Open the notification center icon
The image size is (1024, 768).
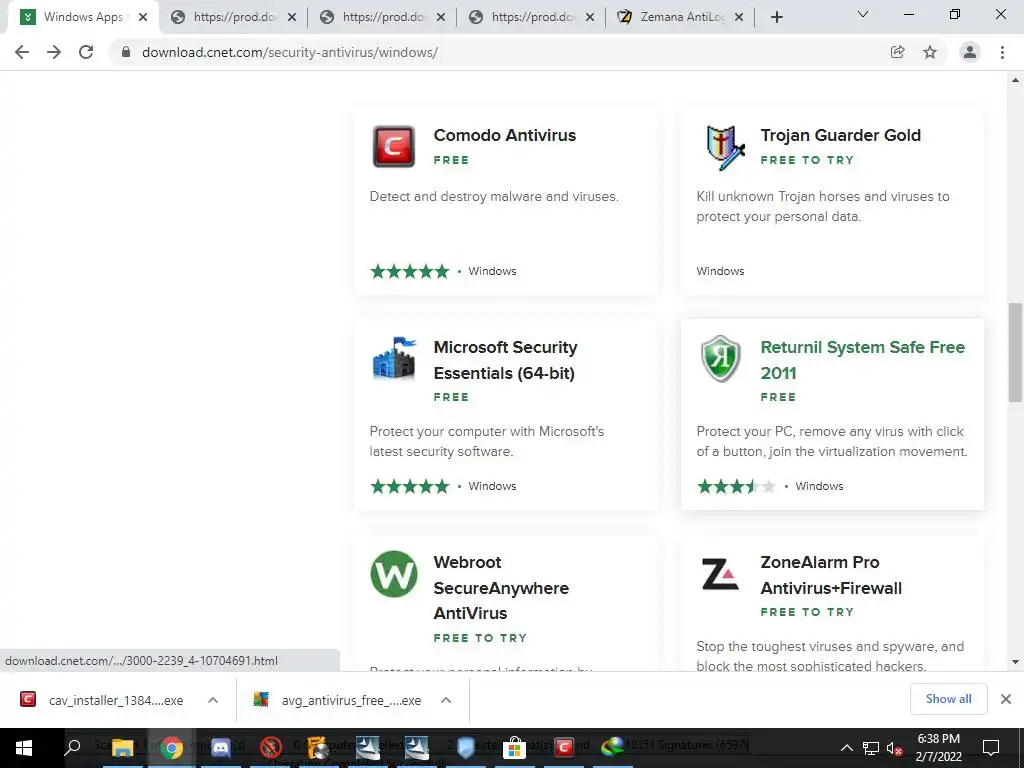[x=991, y=748]
